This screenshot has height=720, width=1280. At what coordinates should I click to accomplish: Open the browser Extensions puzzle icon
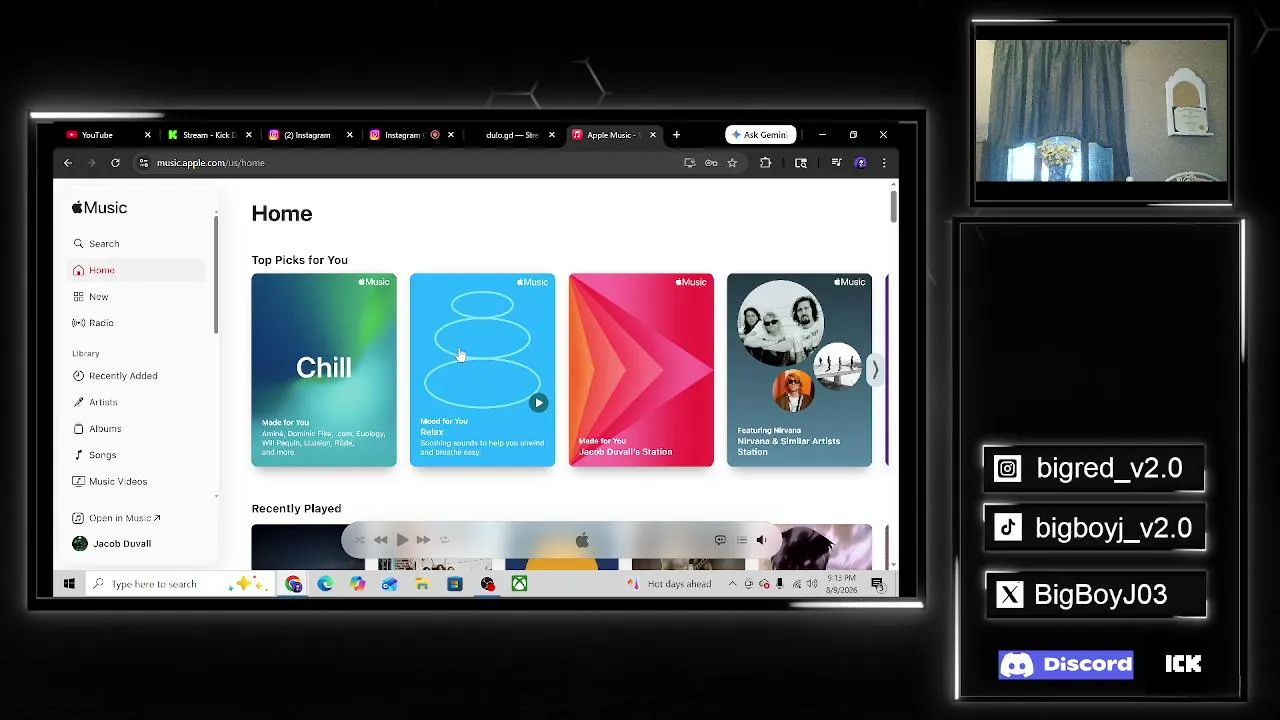[766, 163]
